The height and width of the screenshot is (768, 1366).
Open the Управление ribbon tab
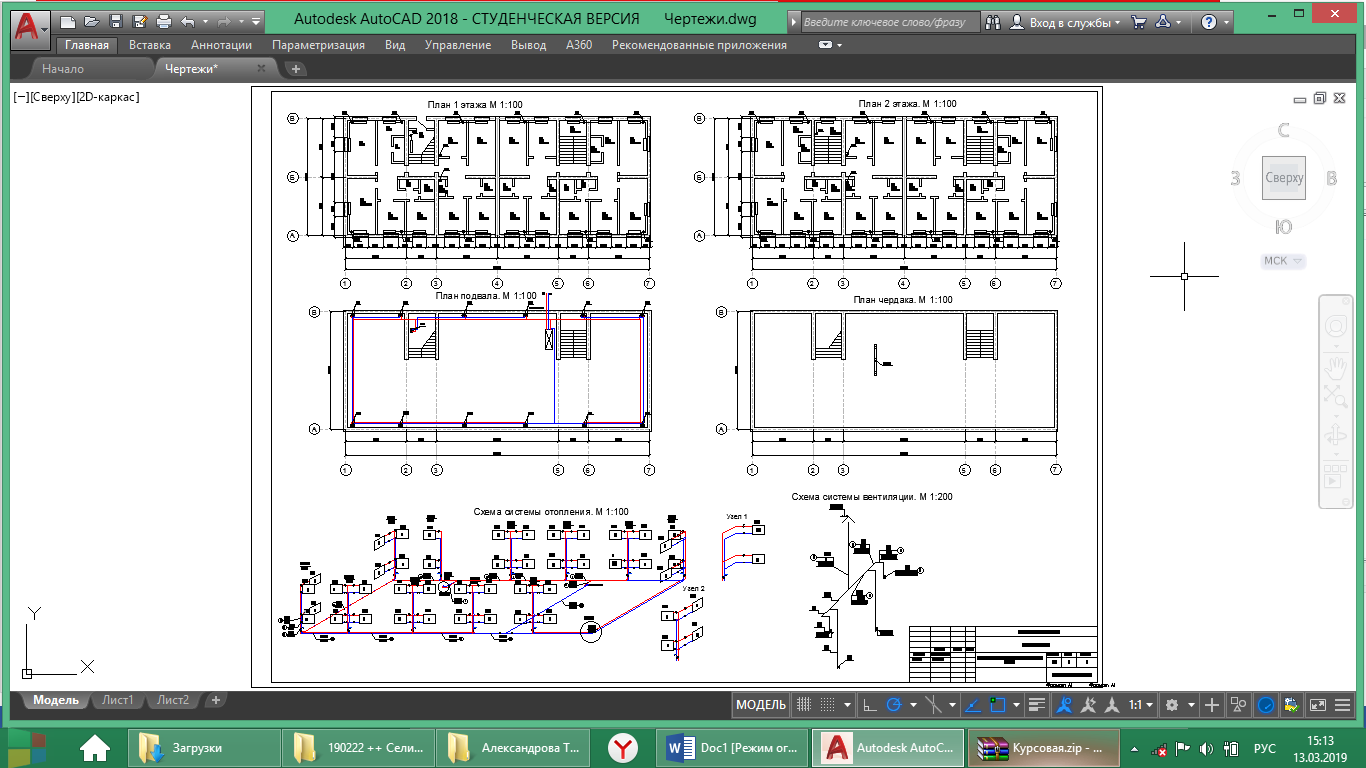coord(458,45)
